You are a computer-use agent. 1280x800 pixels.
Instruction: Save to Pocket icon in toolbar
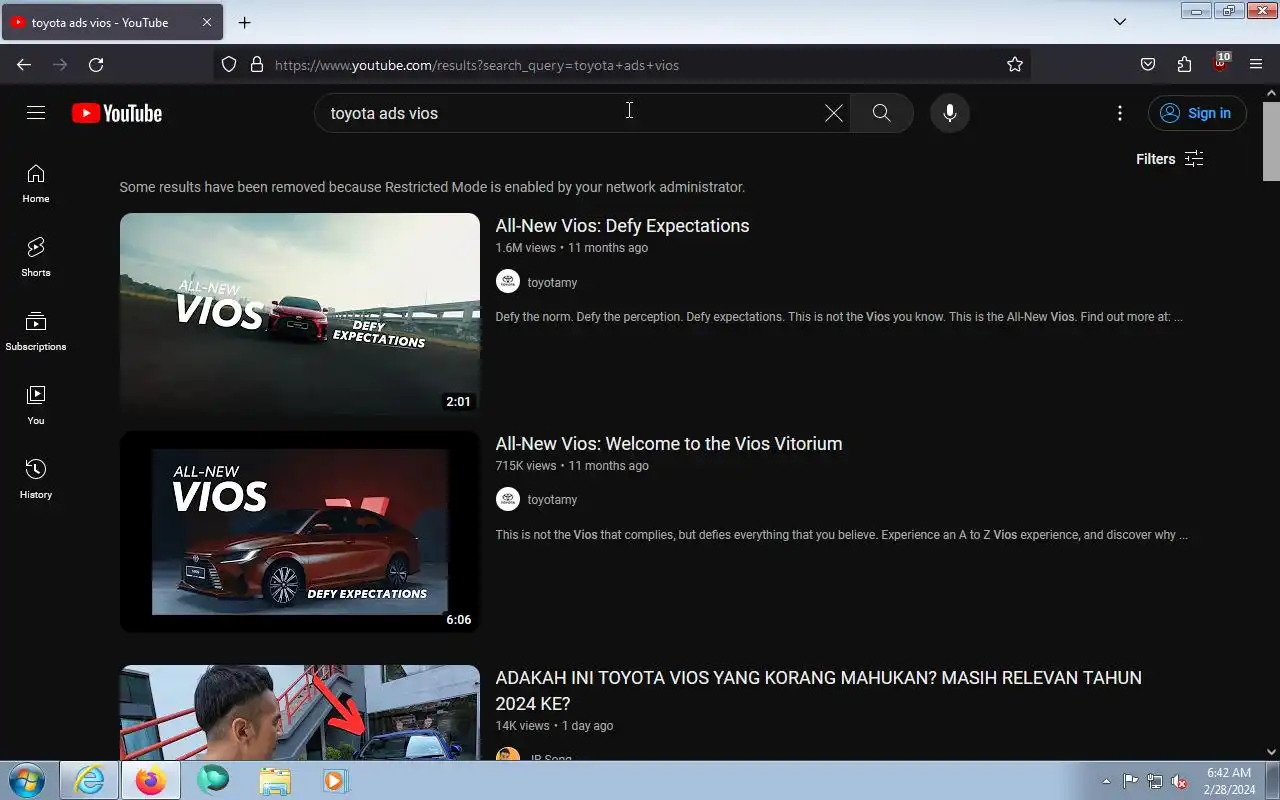(1148, 65)
